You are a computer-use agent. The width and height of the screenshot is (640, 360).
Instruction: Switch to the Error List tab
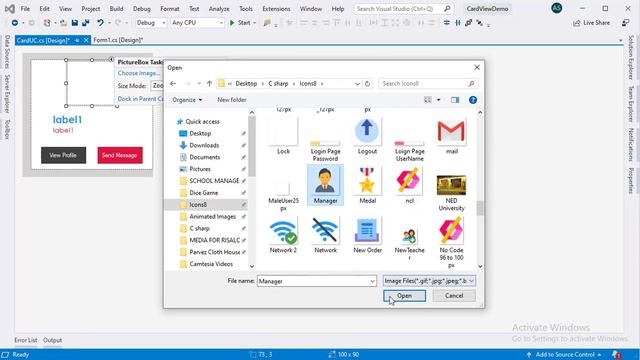26,340
